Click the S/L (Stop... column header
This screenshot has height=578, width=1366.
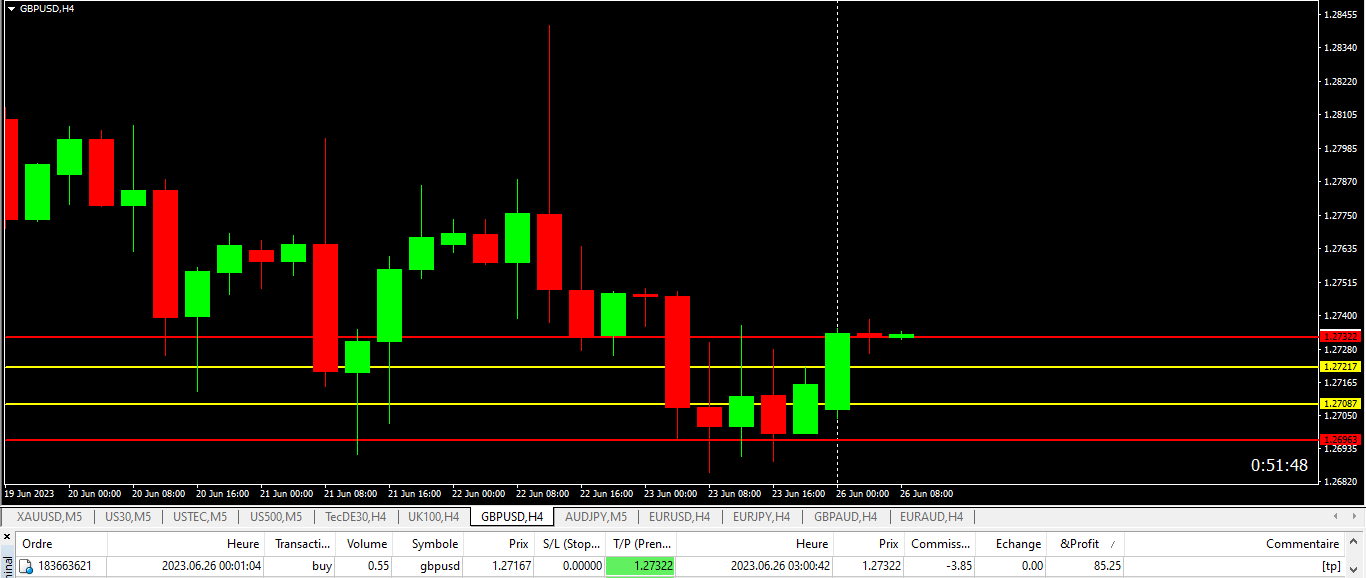[x=569, y=544]
